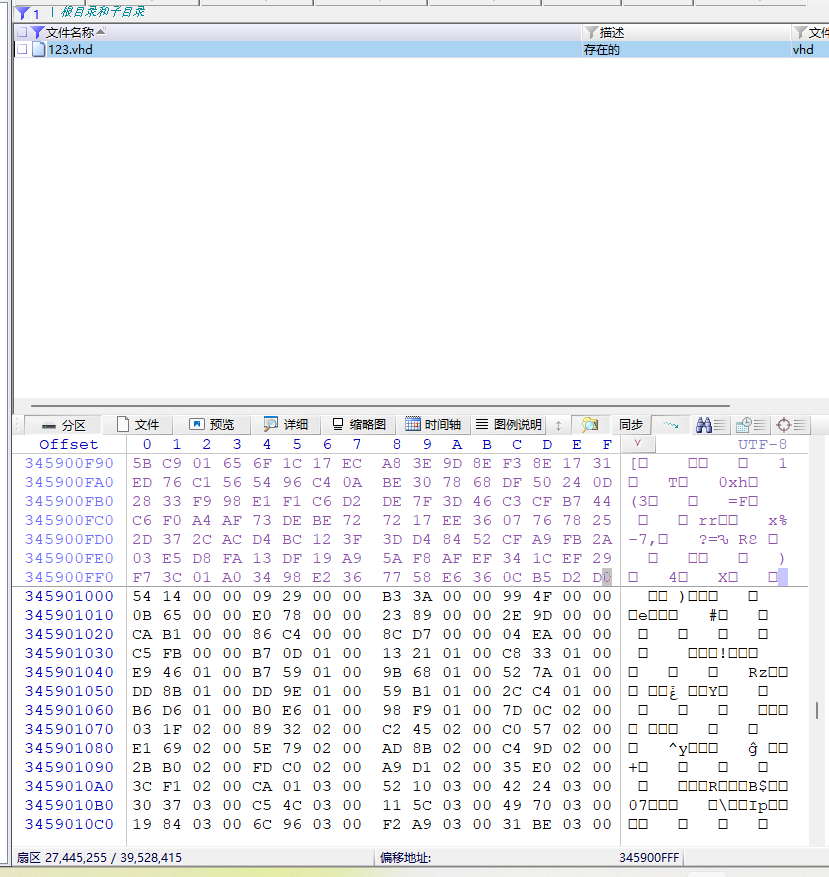Tick the select-all checkbox in file list header

point(22,32)
